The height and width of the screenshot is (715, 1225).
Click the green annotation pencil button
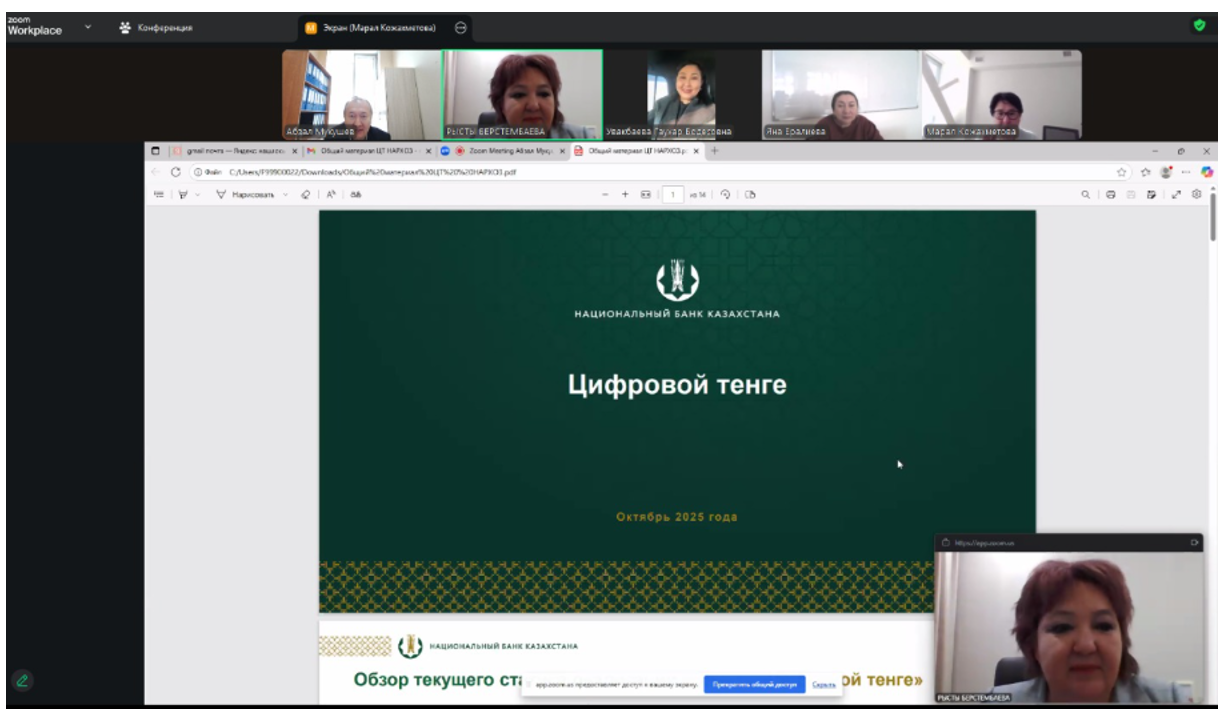pyautogui.click(x=22, y=681)
